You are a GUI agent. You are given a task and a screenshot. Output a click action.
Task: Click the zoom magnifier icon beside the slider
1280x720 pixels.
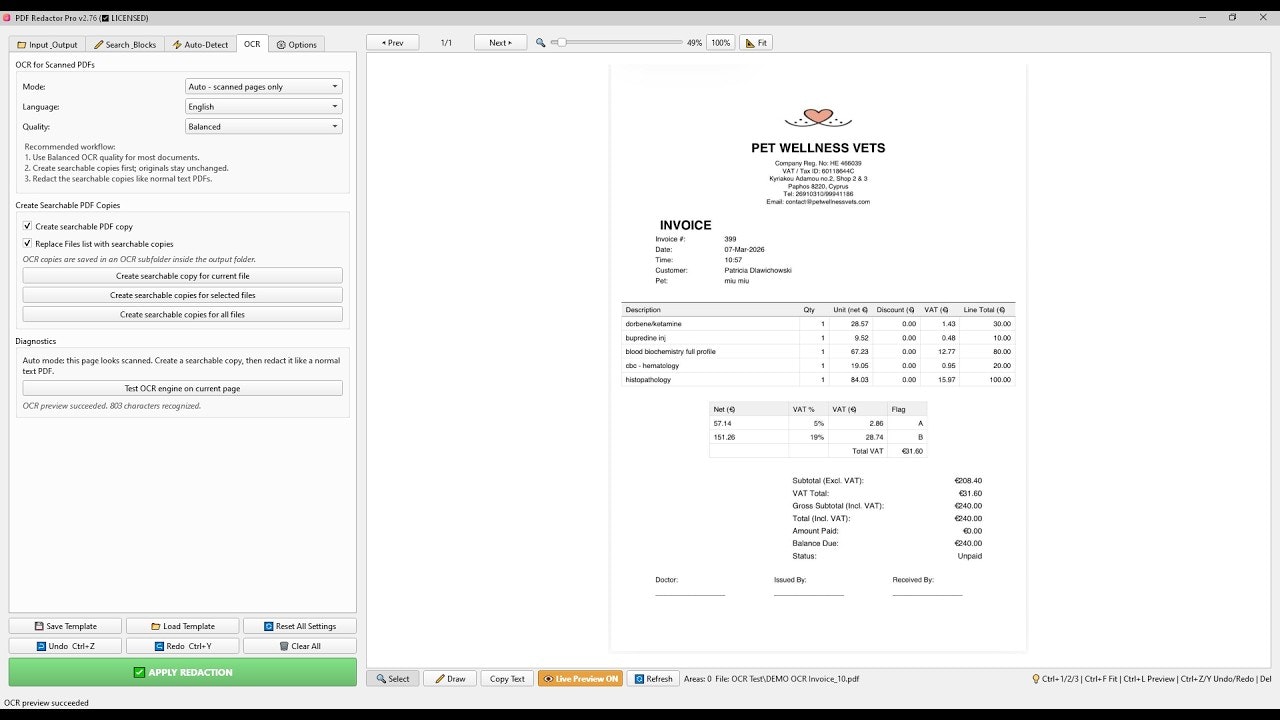[x=541, y=43]
